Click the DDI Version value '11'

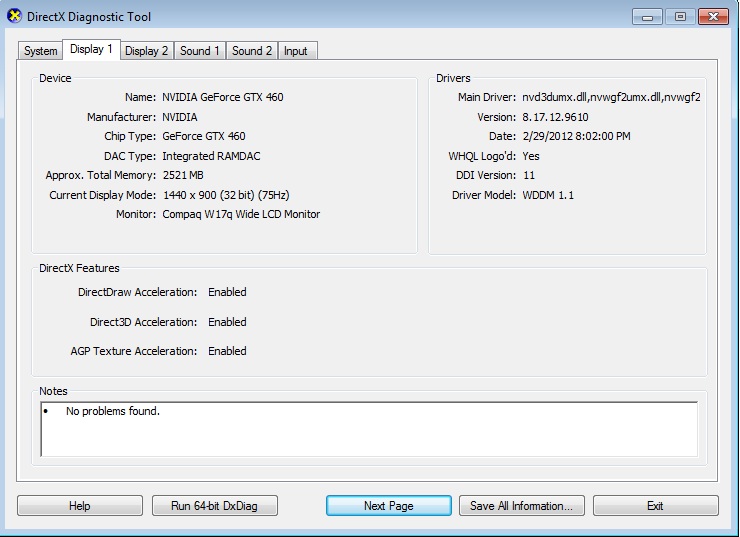pyautogui.click(x=529, y=176)
